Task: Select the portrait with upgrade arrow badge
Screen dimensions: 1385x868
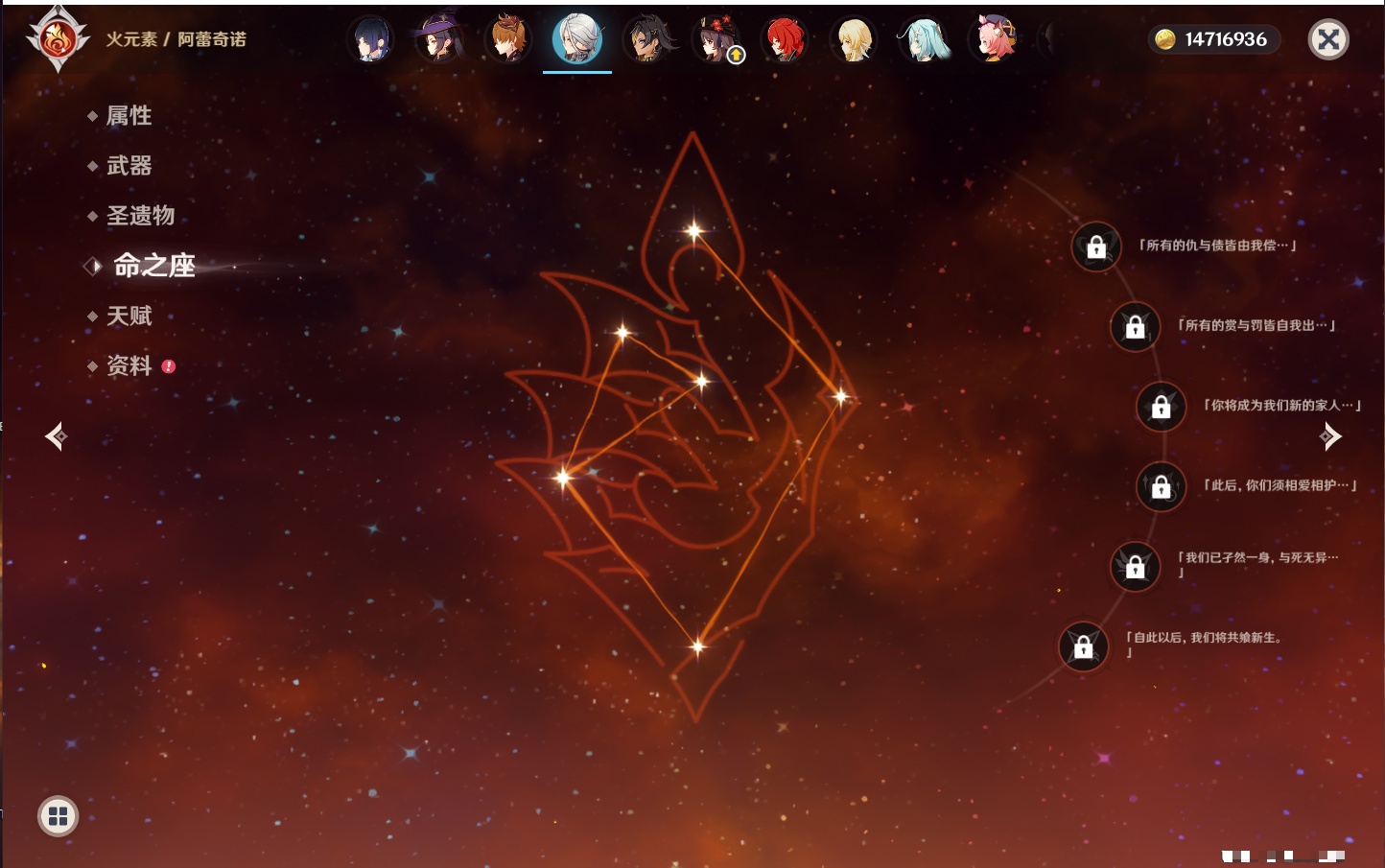Action: [x=716, y=39]
